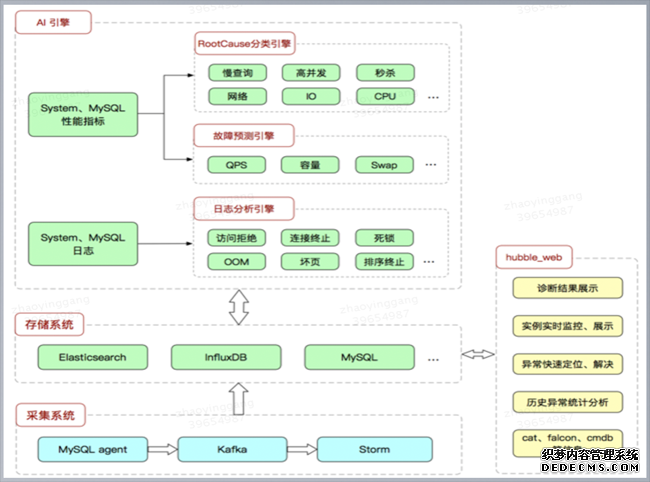Select the Swap box in 故障预测引擎
The height and width of the screenshot is (482, 650).
[x=384, y=165]
